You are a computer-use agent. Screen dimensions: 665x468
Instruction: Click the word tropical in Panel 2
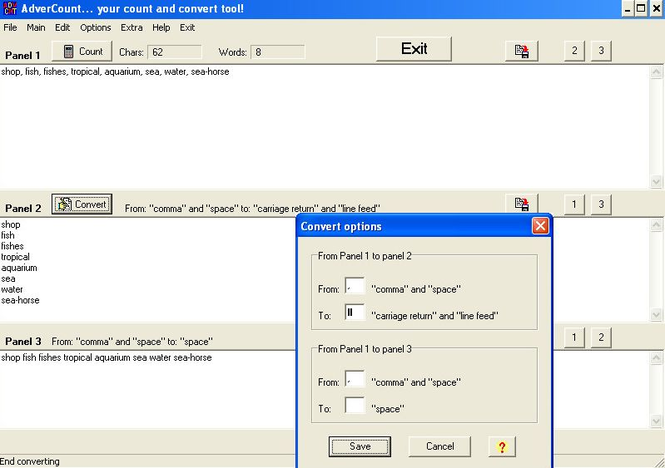tap(15, 257)
